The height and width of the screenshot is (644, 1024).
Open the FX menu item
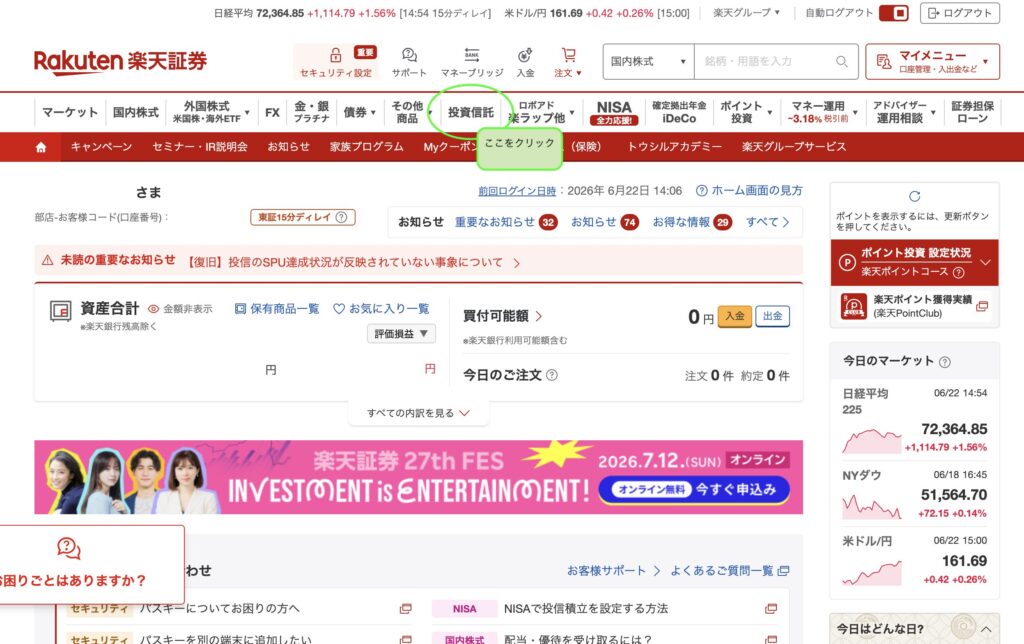coord(272,112)
